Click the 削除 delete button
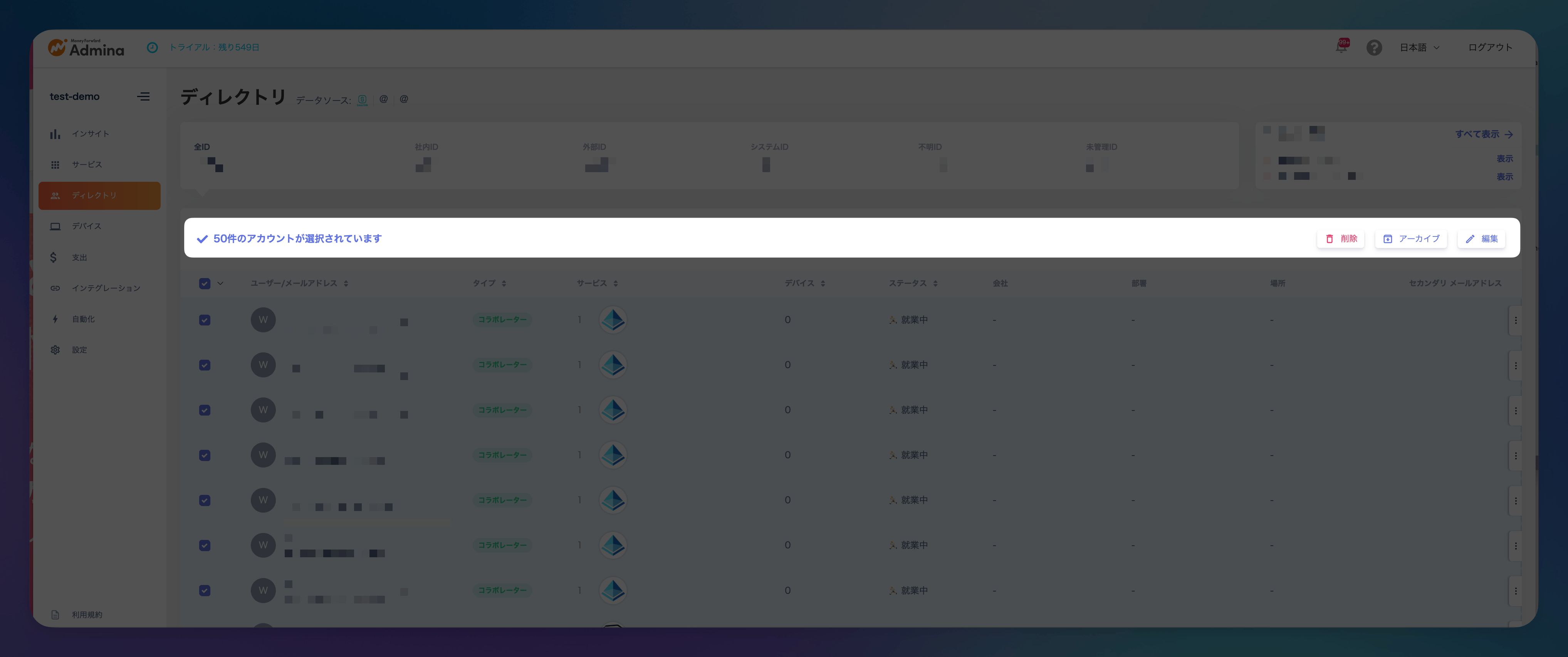 (x=1340, y=238)
